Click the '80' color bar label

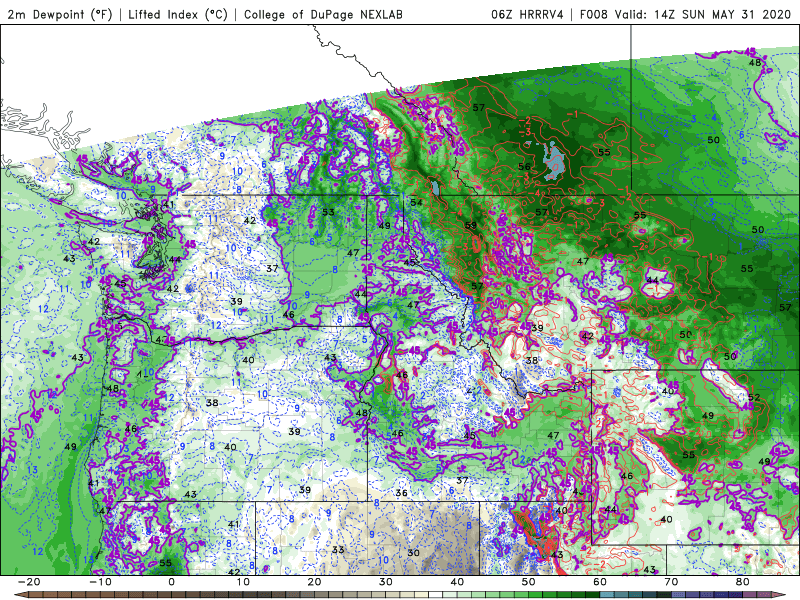click(x=743, y=582)
